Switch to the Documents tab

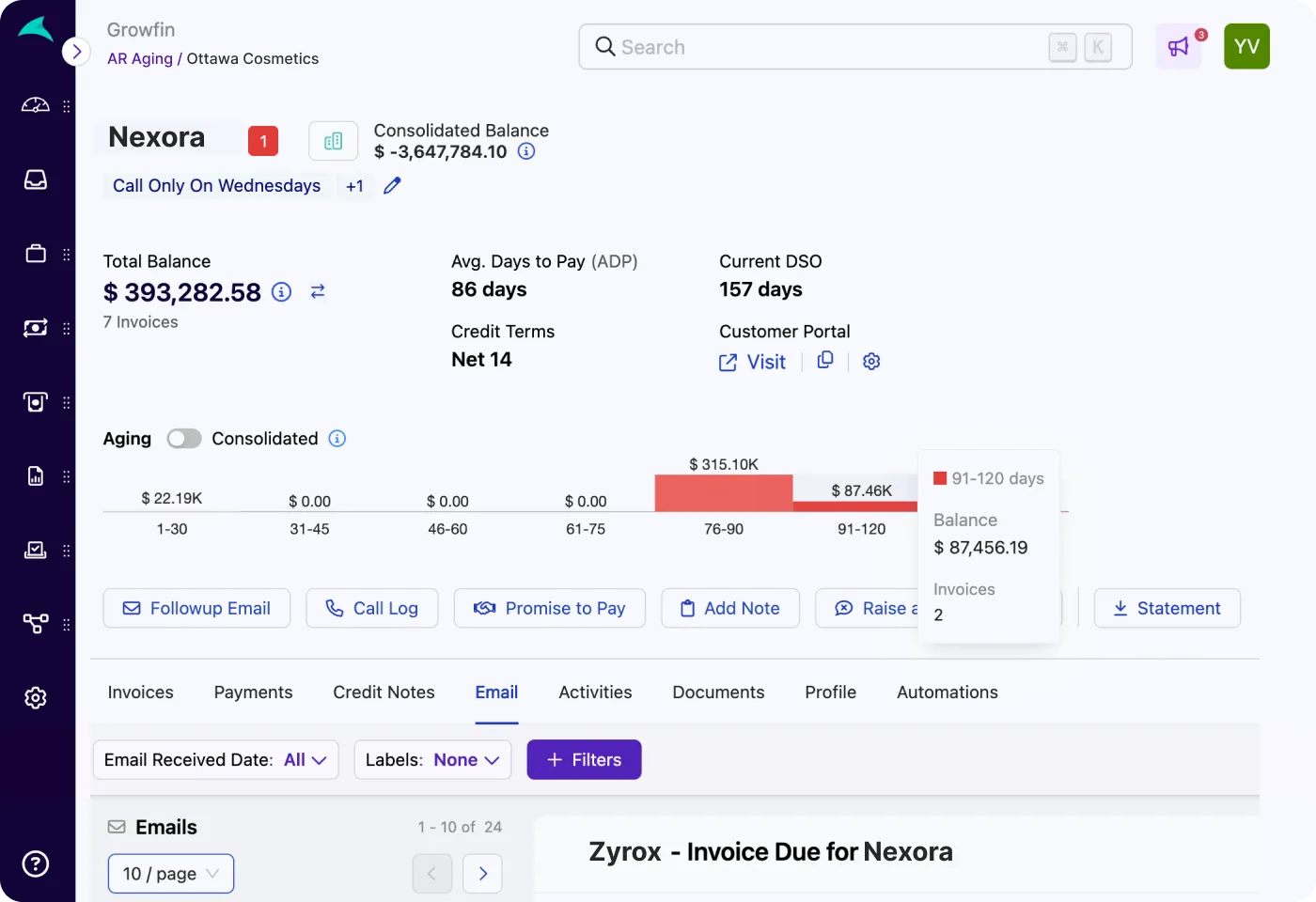(718, 692)
